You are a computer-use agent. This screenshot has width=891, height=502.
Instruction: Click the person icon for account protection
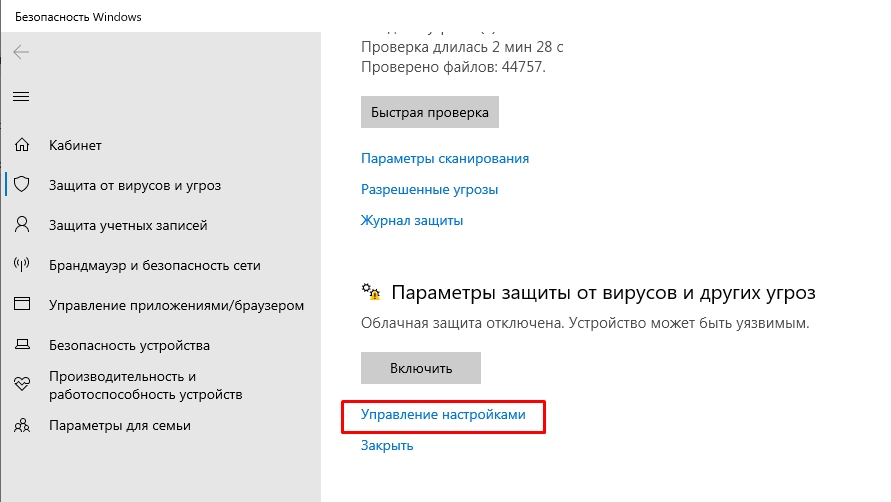(22, 225)
